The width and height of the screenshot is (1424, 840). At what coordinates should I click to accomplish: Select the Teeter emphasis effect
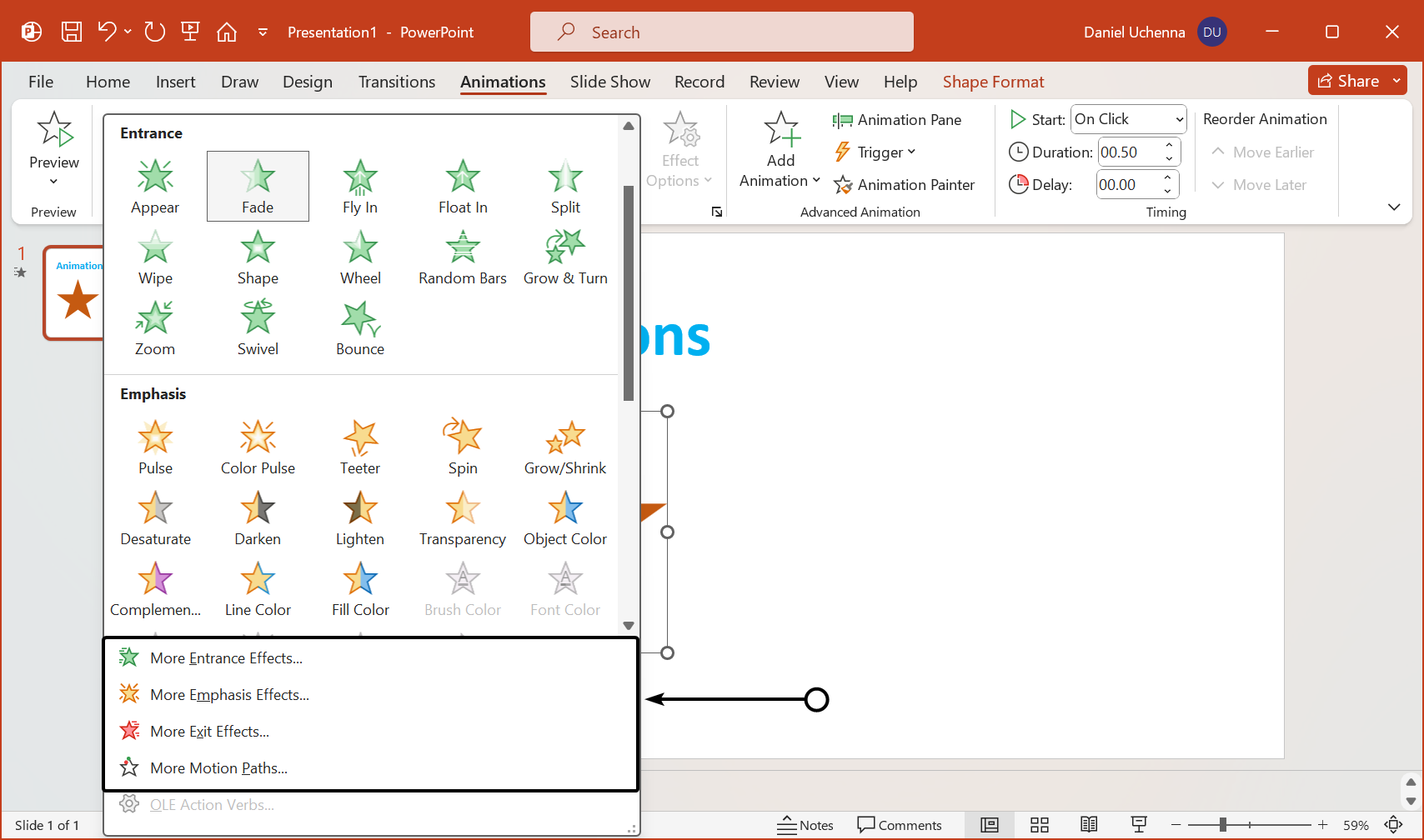(x=360, y=447)
